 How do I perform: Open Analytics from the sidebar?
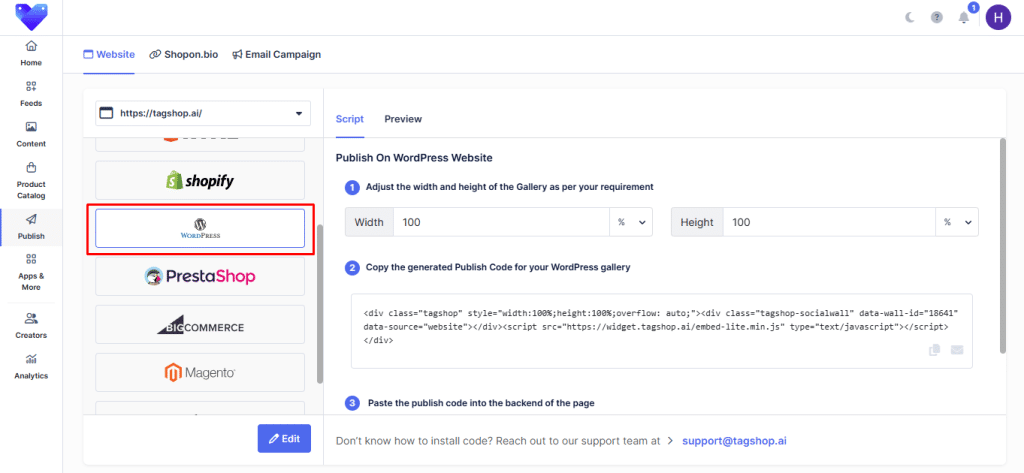click(31, 366)
